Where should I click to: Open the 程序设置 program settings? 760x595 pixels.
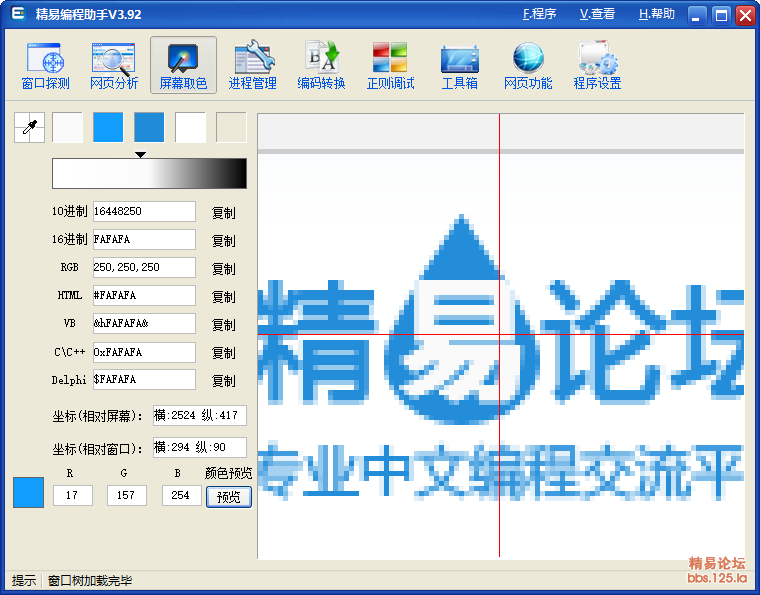[597, 65]
